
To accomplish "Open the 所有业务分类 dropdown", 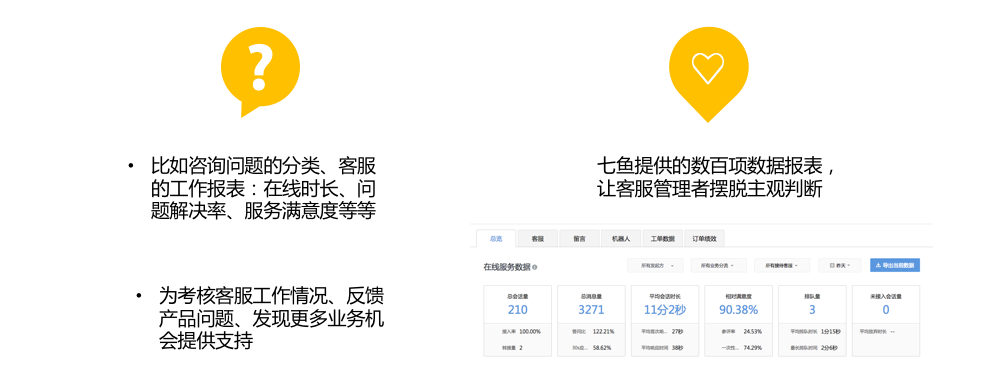I will pyautogui.click(x=718, y=265).
